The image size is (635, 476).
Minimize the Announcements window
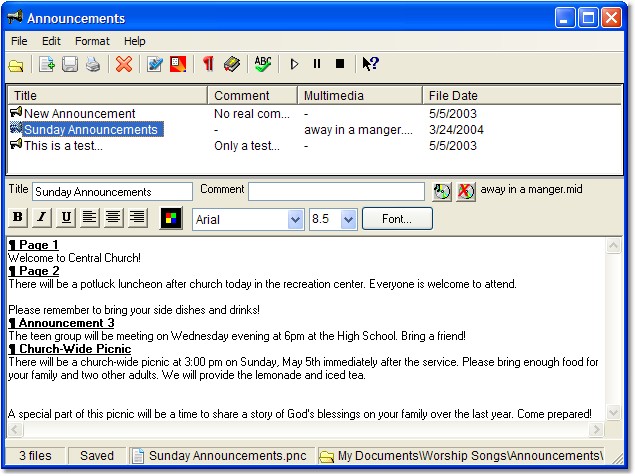pyautogui.click(x=565, y=18)
